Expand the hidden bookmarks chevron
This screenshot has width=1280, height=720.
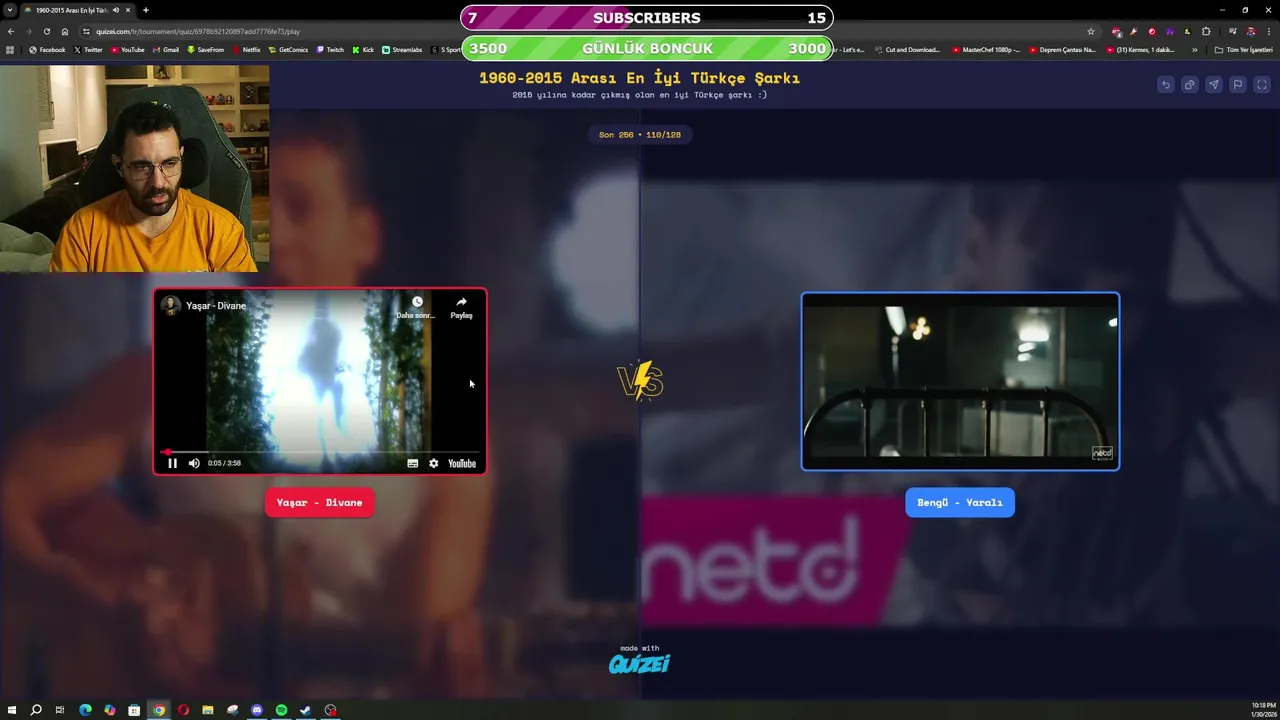[1195, 49]
